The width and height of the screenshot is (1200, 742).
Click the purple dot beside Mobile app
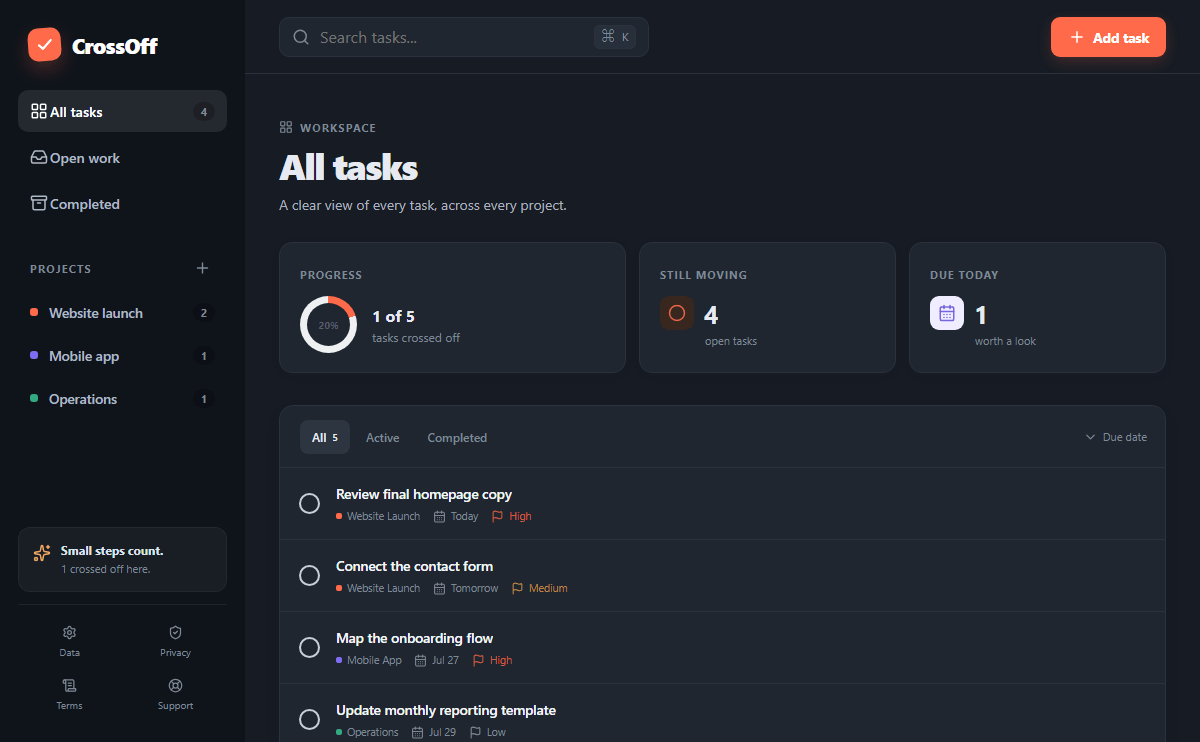tap(34, 356)
